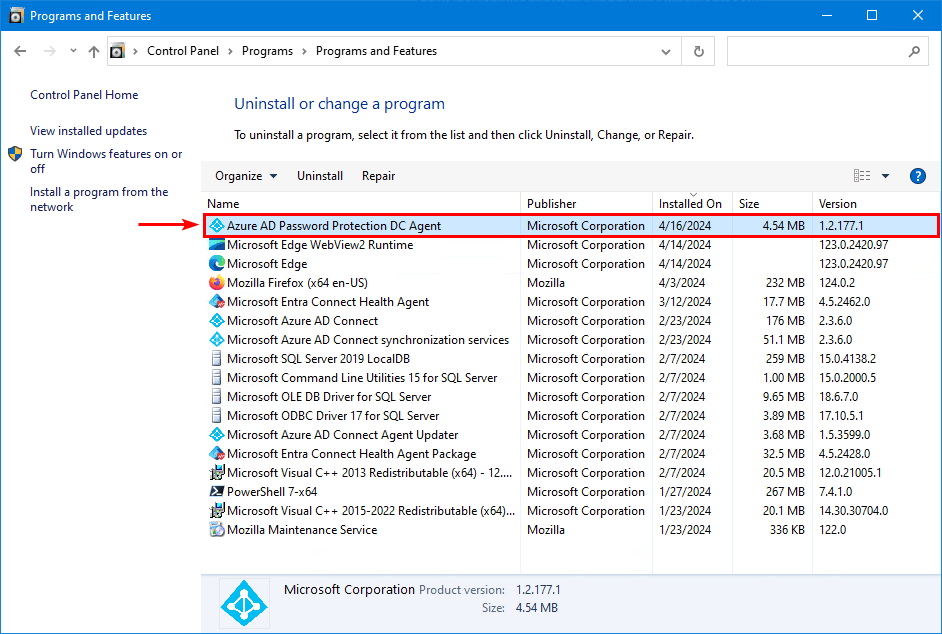The width and height of the screenshot is (942, 634).
Task: Click the search magnifier icon
Action: point(913,51)
